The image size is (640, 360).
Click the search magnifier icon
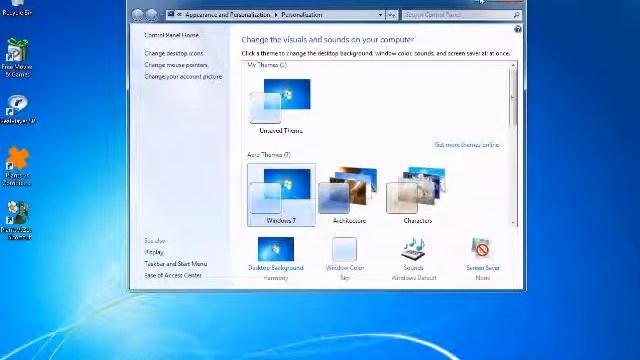click(x=516, y=15)
